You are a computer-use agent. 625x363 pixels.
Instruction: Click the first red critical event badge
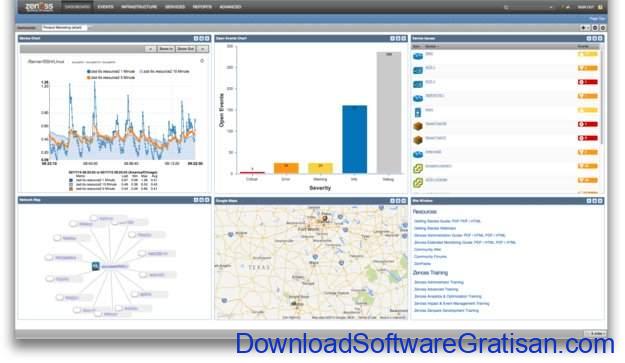(x=588, y=82)
